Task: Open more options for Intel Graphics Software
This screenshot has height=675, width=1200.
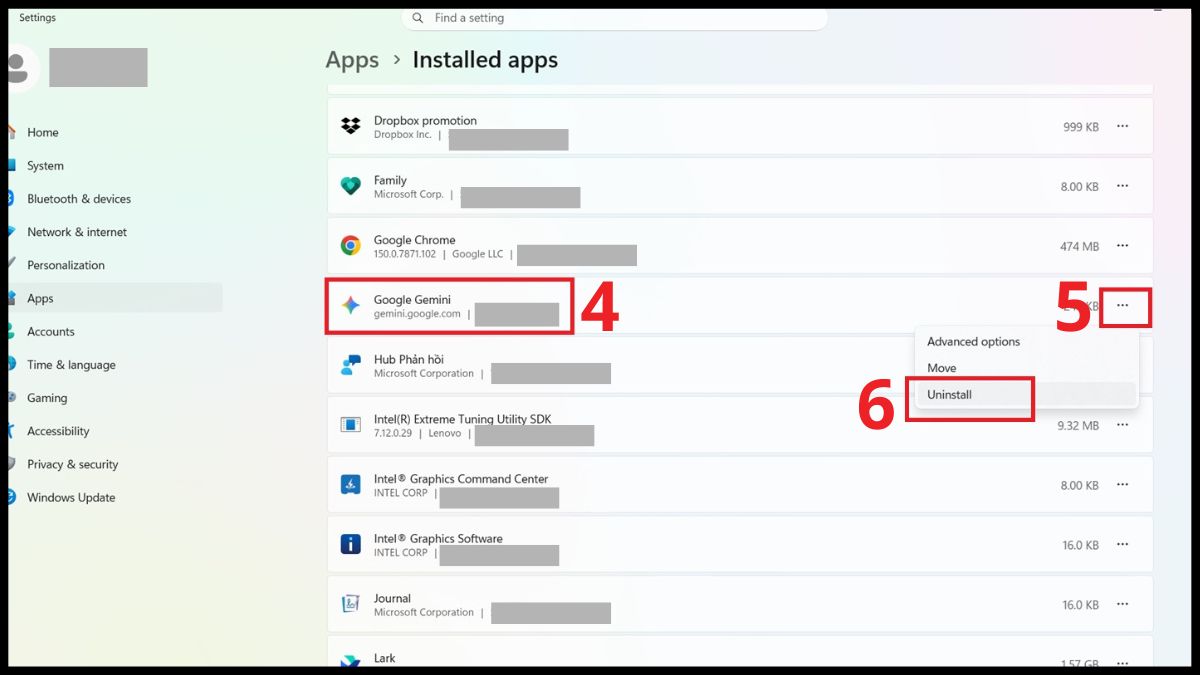Action: pos(1122,545)
